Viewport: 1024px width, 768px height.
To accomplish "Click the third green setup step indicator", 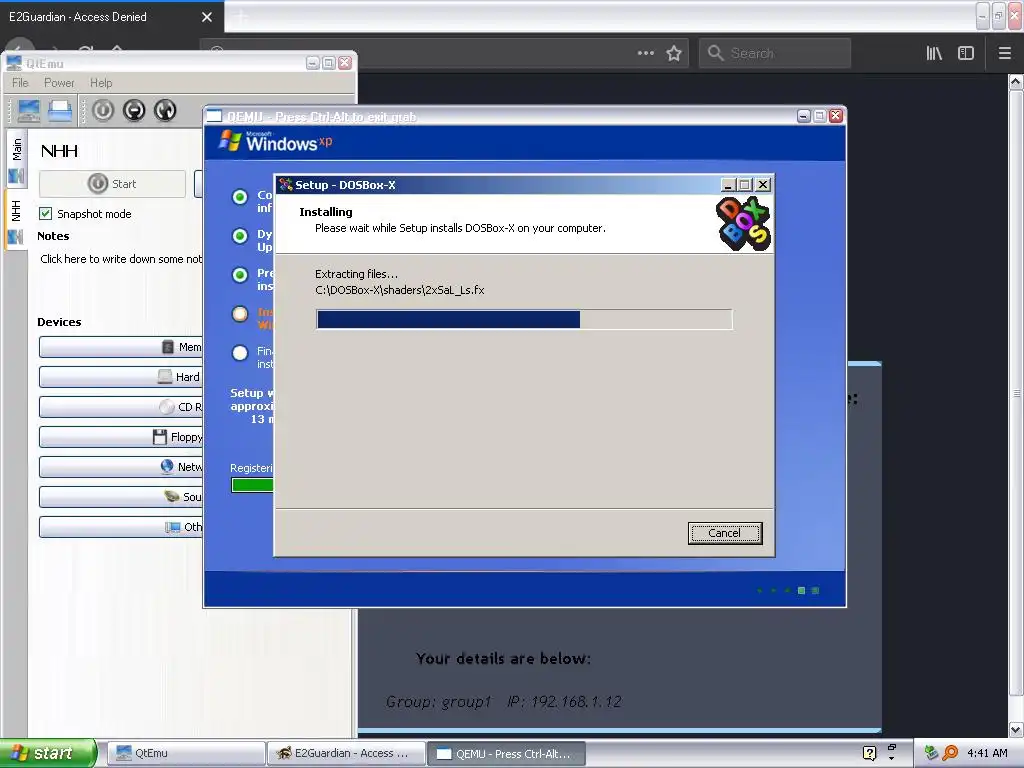I will 240,275.
